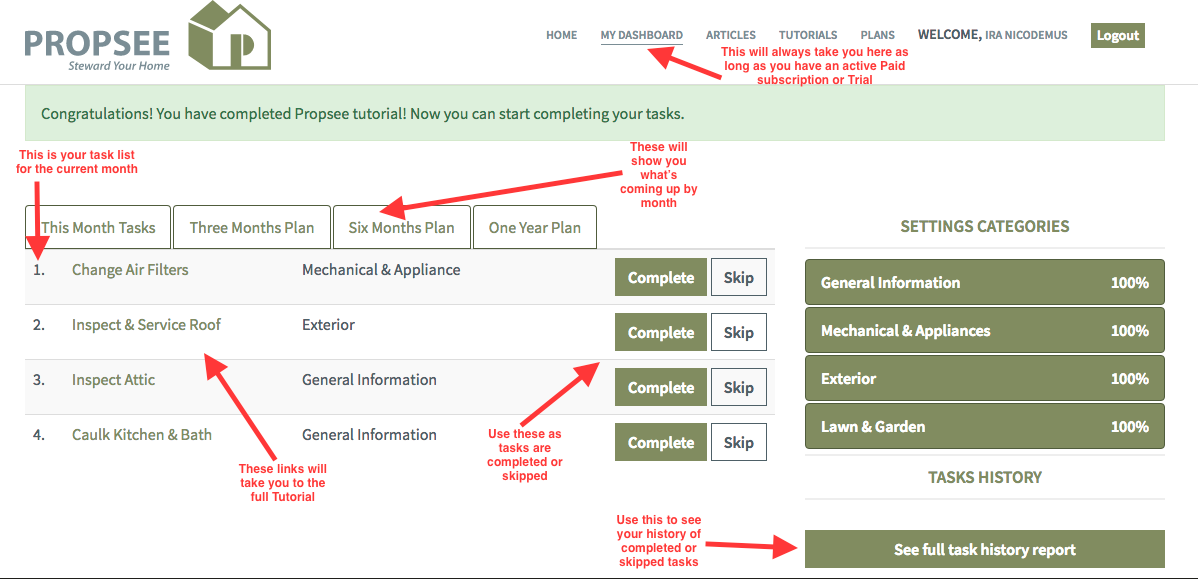Go to MY DASHBOARD
Screen dimensions: 1198x579
(642, 35)
